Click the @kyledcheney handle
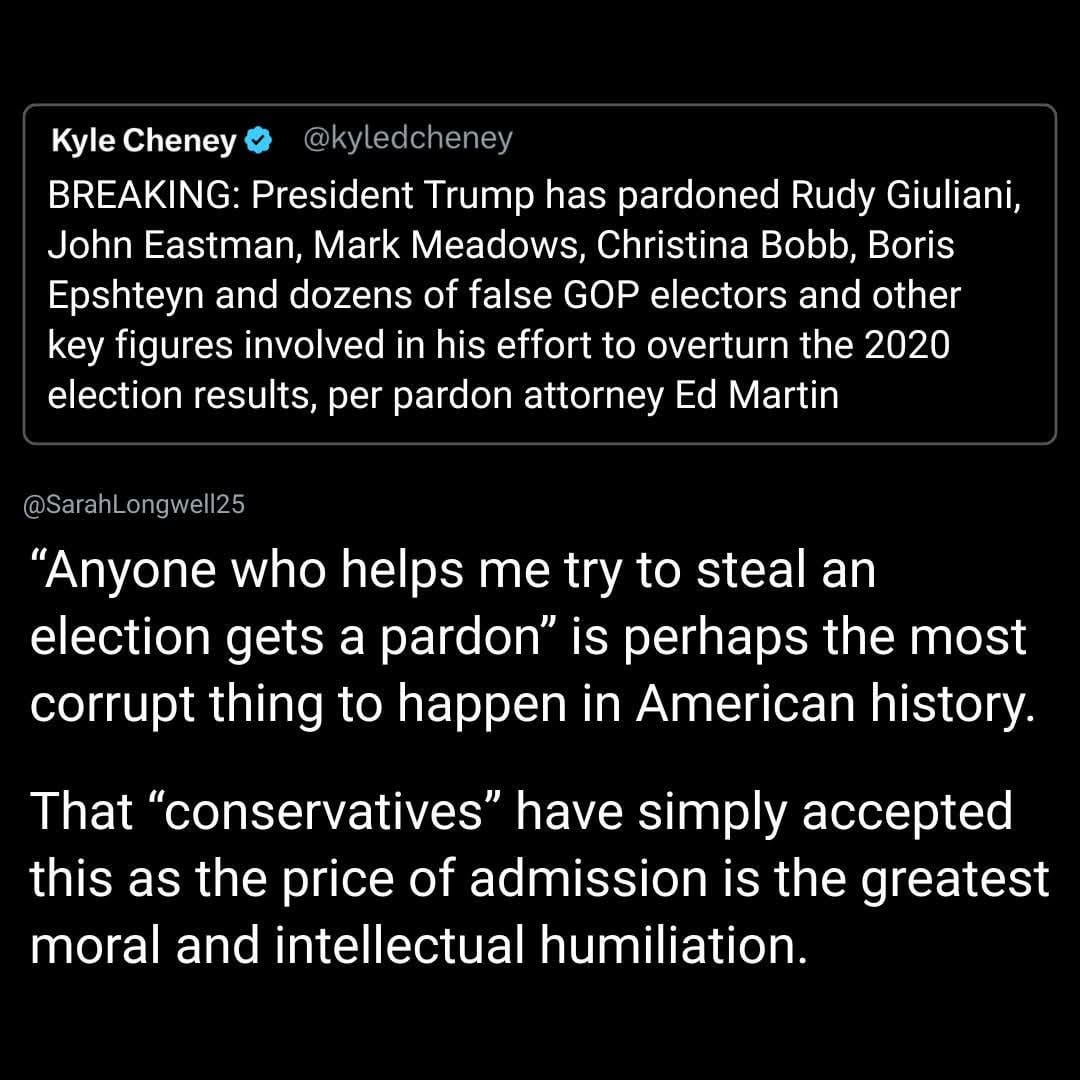The height and width of the screenshot is (1080, 1080). click(x=407, y=139)
